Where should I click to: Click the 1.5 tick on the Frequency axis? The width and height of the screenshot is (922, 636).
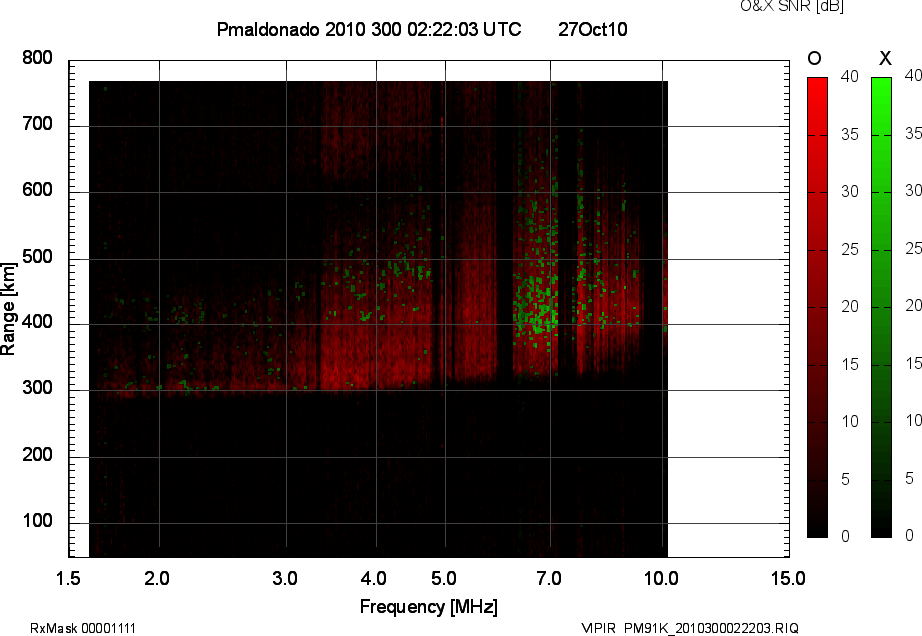68,578
